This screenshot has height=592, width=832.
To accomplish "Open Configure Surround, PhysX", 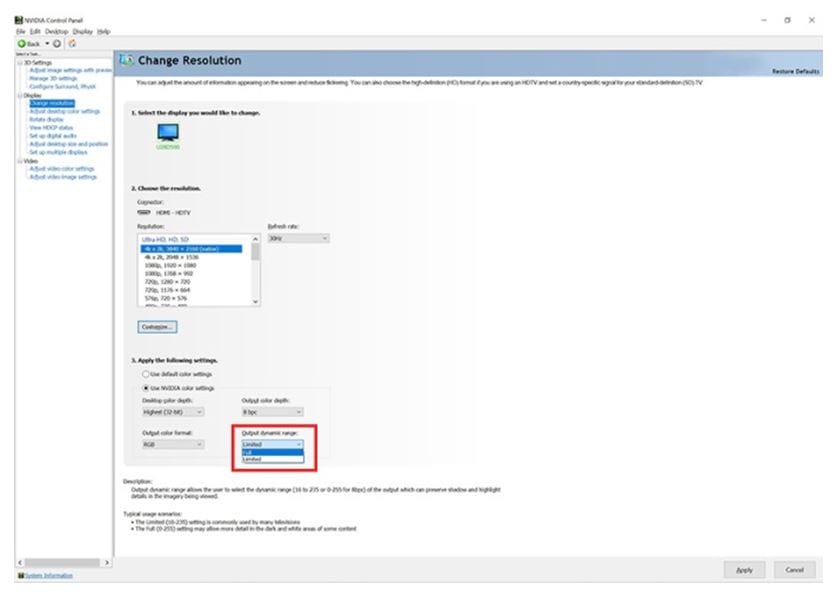I will (63, 86).
